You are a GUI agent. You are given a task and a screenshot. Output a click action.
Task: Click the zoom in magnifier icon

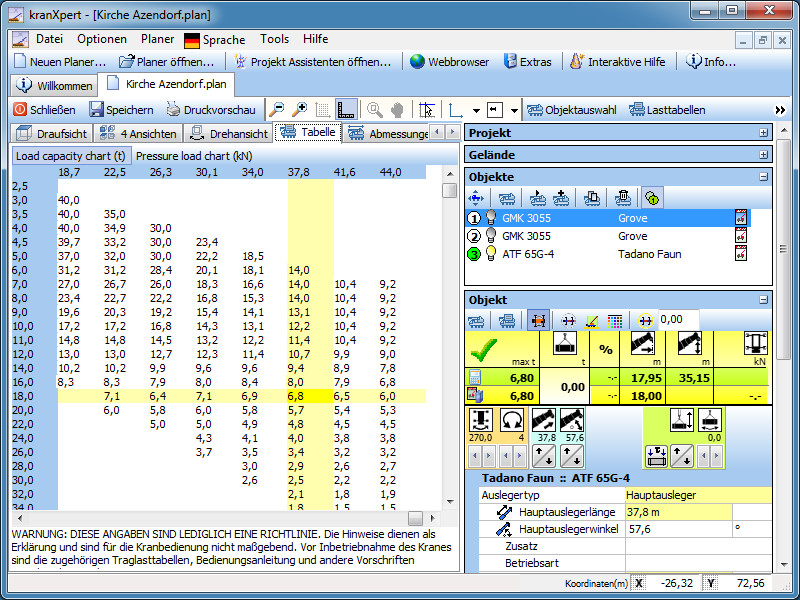(299, 110)
